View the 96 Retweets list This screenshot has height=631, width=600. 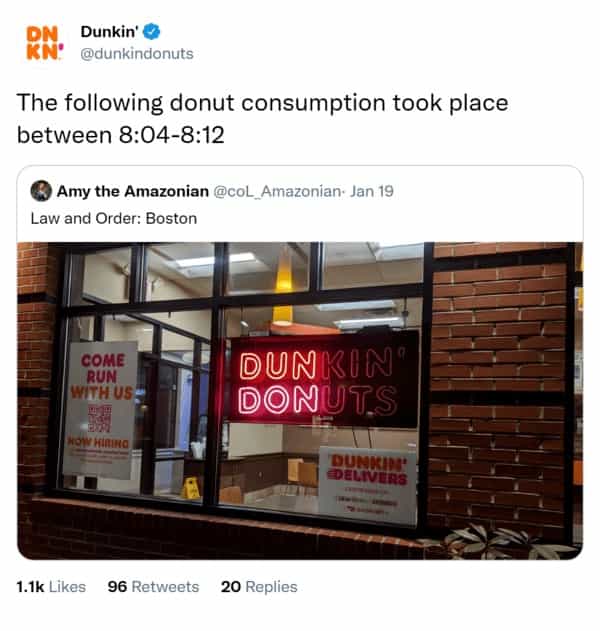[x=153, y=587]
